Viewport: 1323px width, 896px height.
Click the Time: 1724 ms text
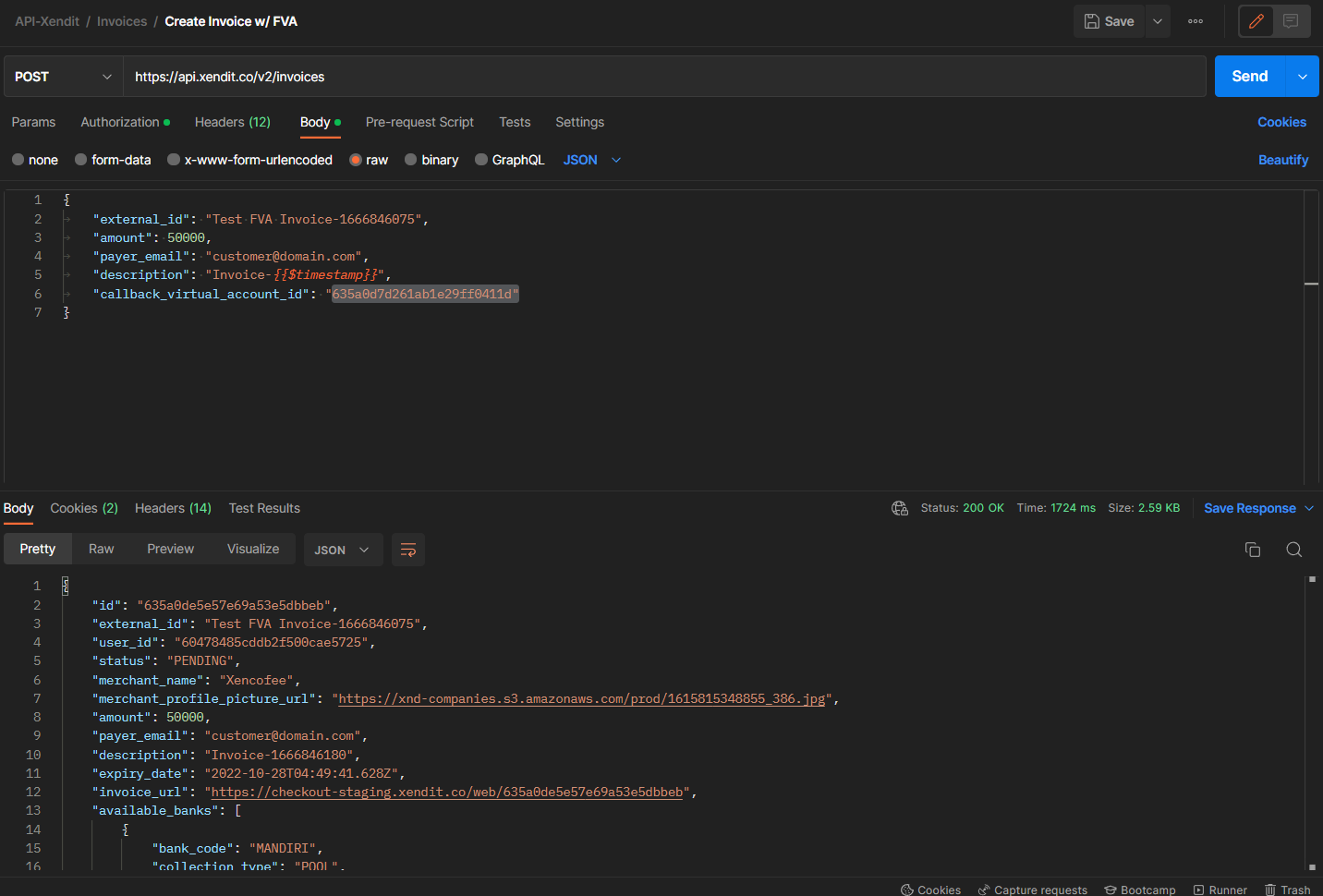tap(1056, 508)
